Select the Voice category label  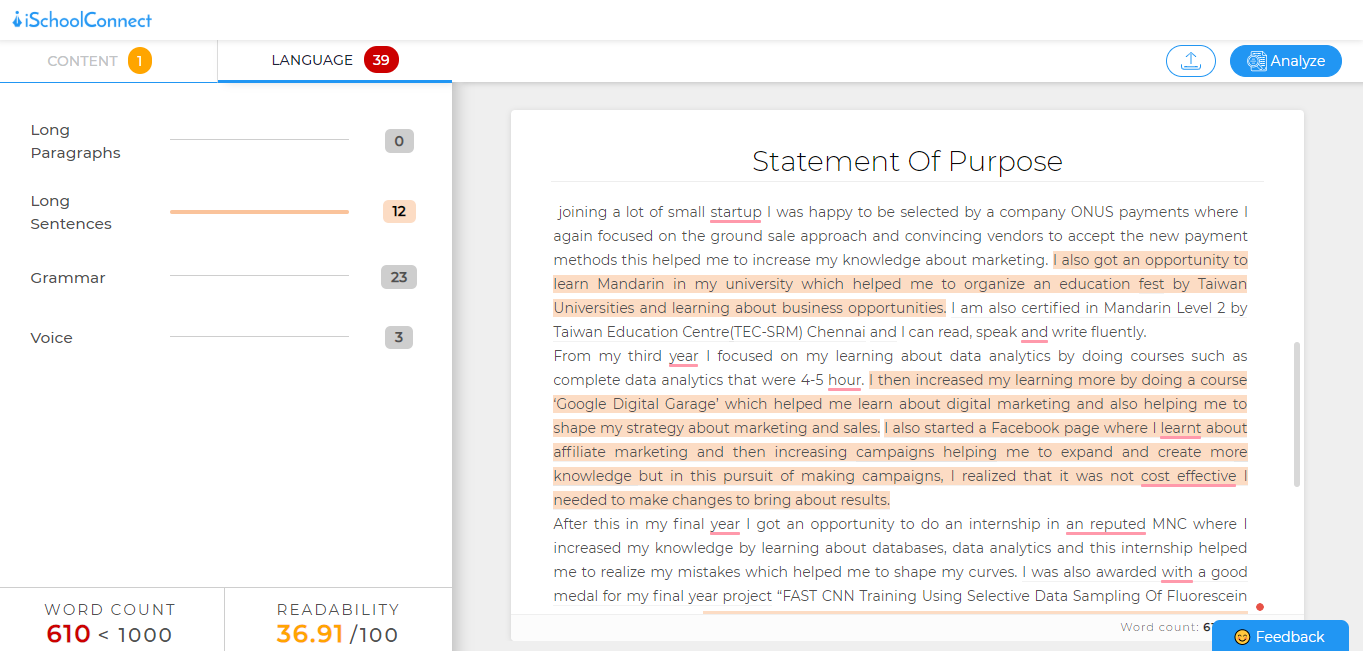(x=52, y=338)
